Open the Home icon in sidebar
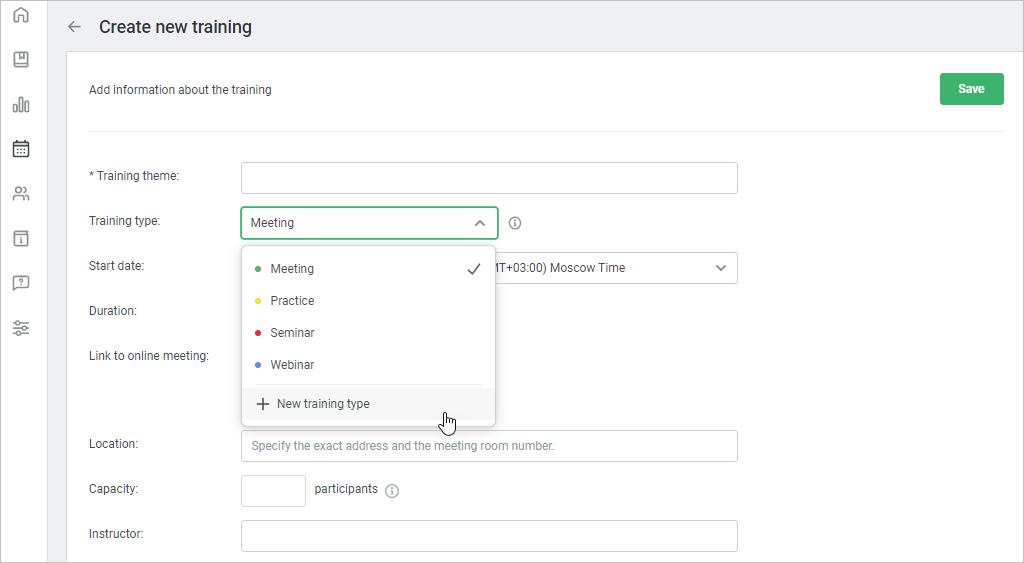This screenshot has width=1024, height=563. 21,16
